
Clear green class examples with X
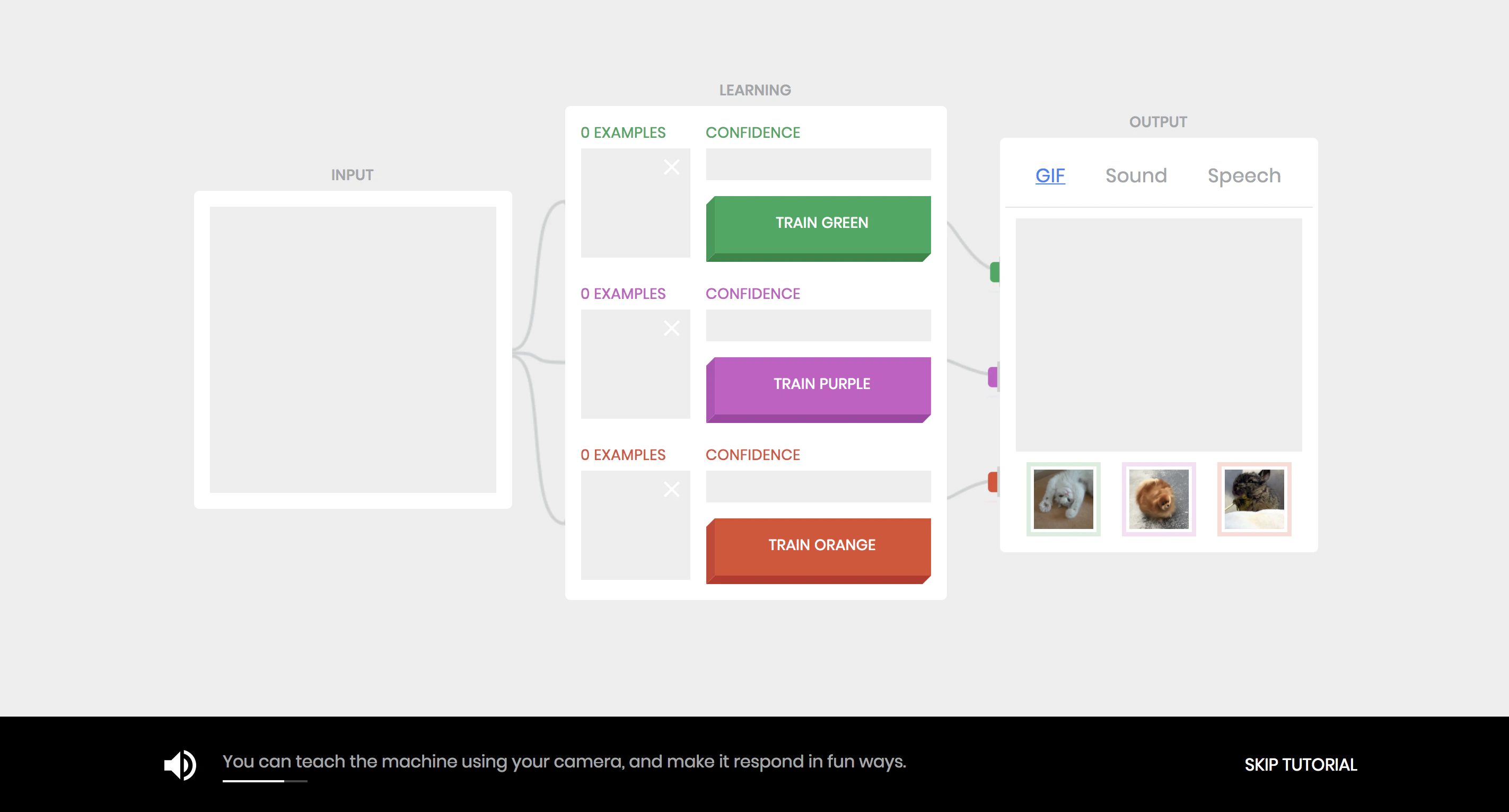coord(671,167)
